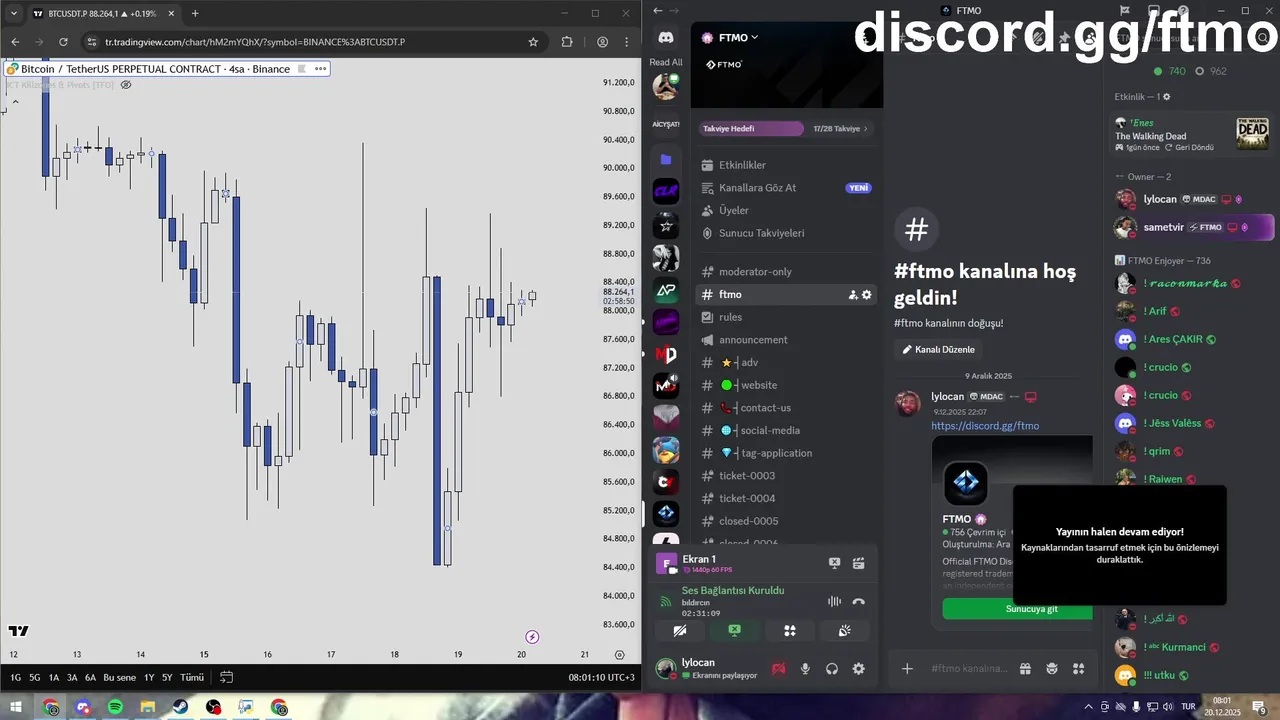The height and width of the screenshot is (720, 1280).
Task: Open the activities button in voice panel
Action: (790, 631)
